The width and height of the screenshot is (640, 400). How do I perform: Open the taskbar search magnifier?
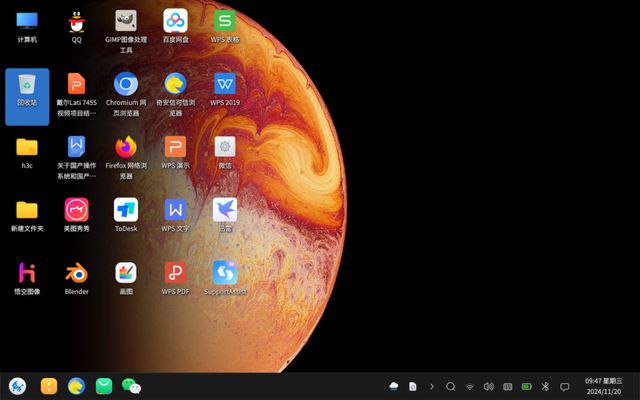[x=451, y=386]
